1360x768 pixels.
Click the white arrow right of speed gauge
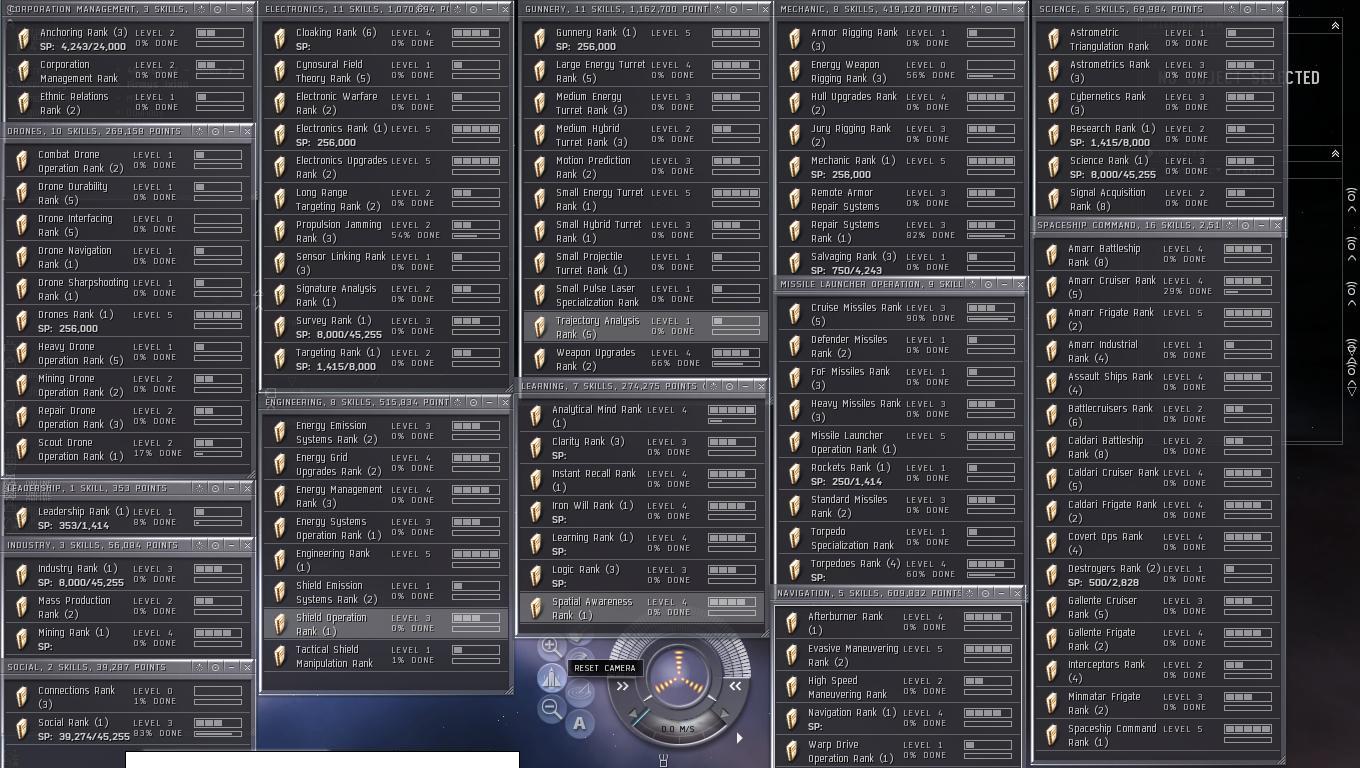coord(739,738)
